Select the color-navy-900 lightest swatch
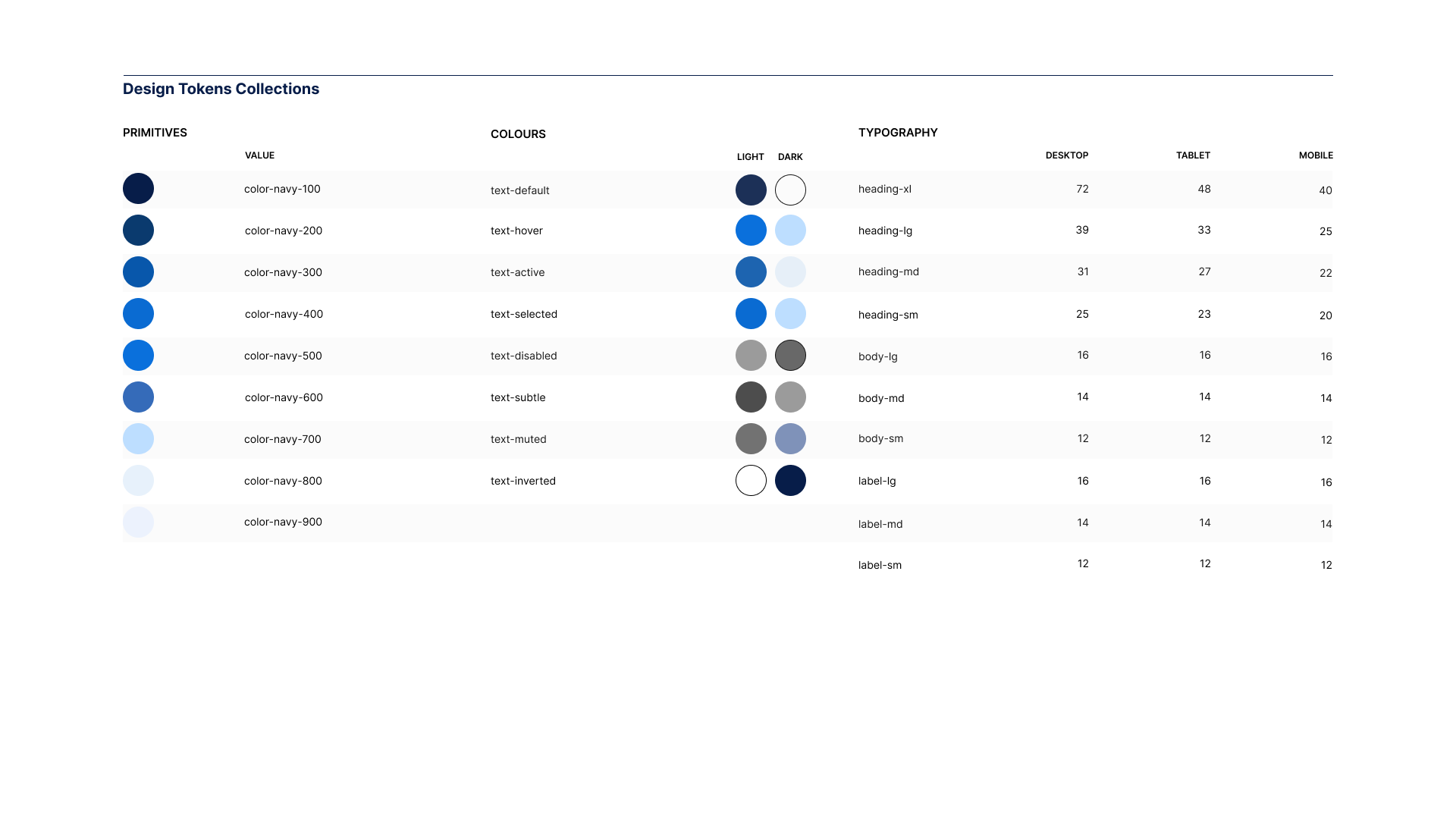The image size is (1456, 819). pyautogui.click(x=138, y=522)
